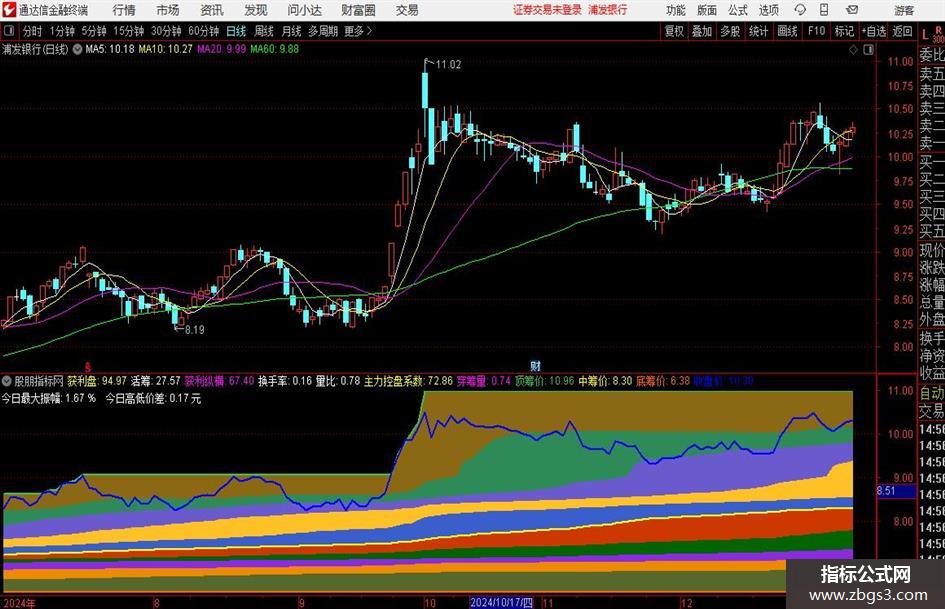Click the 游客 guest account label
Screen dimensions: 945x609
point(904,10)
